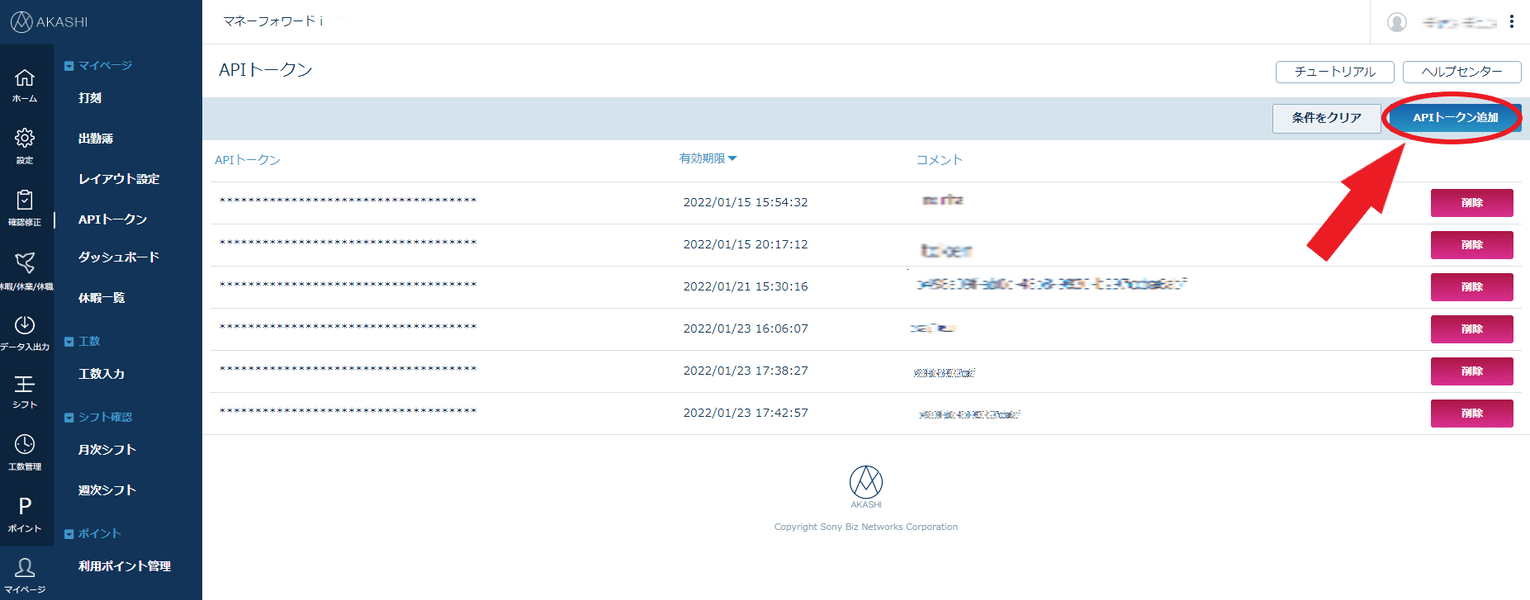Open the Home icon in sidebar
This screenshot has height=600, width=1530.
pos(25,78)
